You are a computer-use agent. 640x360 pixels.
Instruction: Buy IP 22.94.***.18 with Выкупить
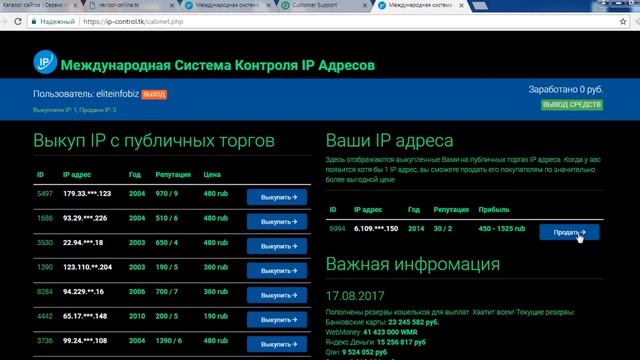coord(277,246)
